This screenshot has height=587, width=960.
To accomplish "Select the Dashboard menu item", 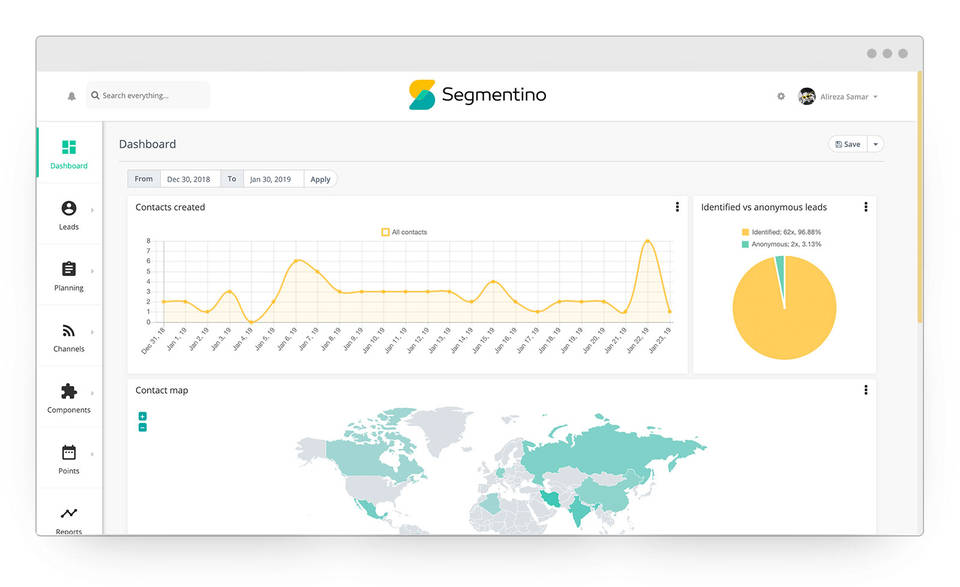I will (69, 153).
